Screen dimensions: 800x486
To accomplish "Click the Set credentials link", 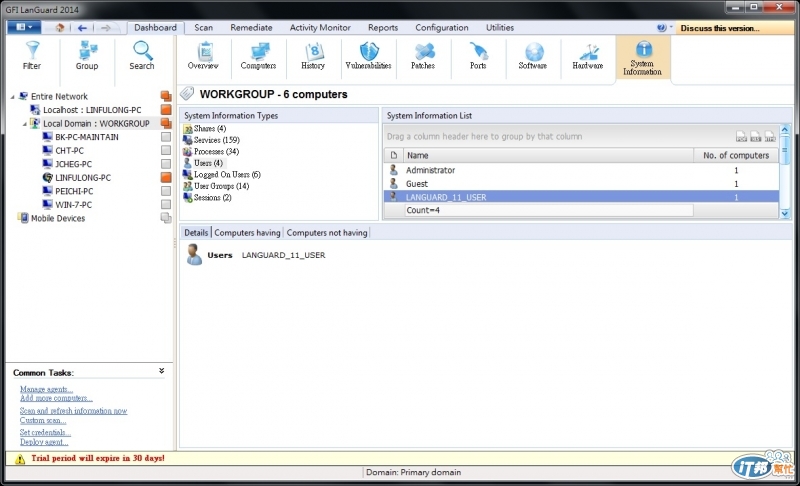I will (x=45, y=432).
